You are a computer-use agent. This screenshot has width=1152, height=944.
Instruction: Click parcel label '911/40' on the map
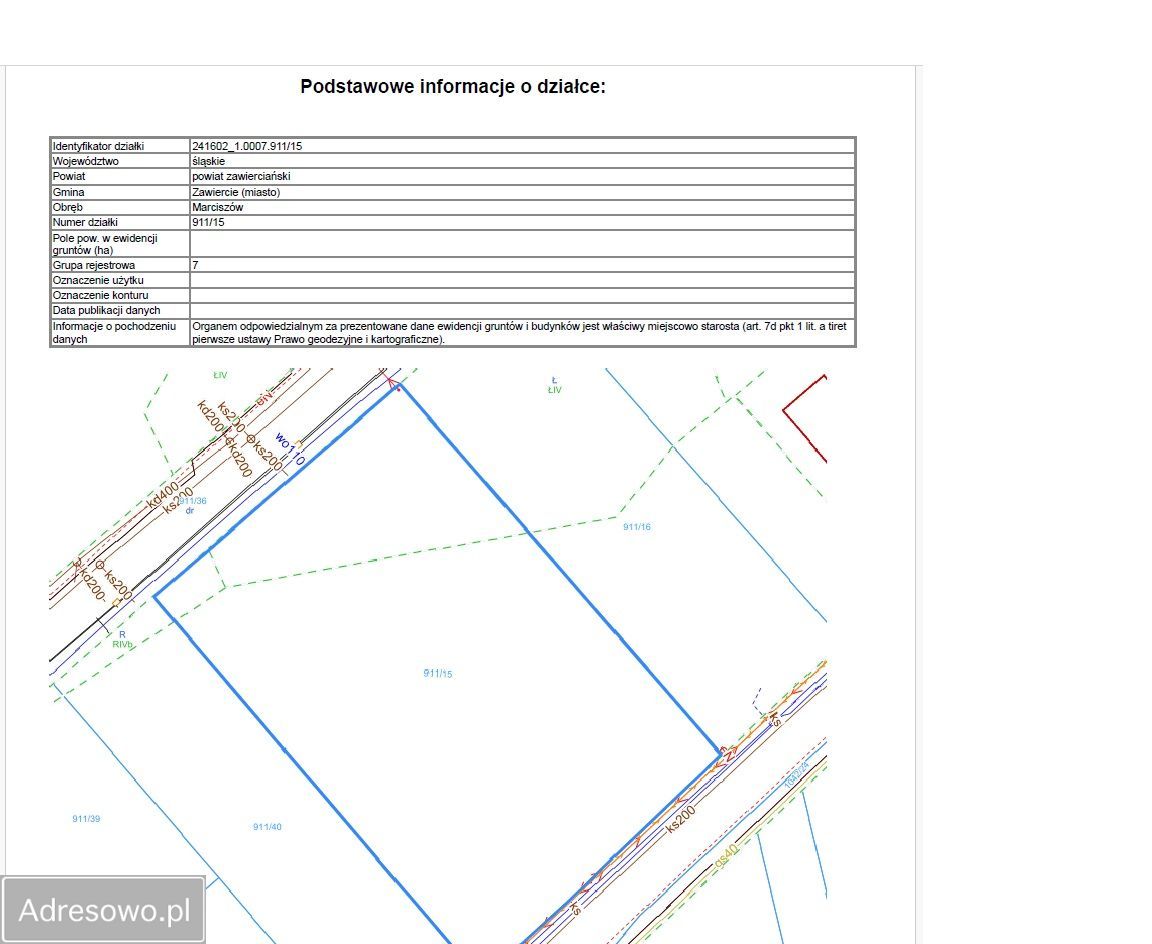point(267,826)
